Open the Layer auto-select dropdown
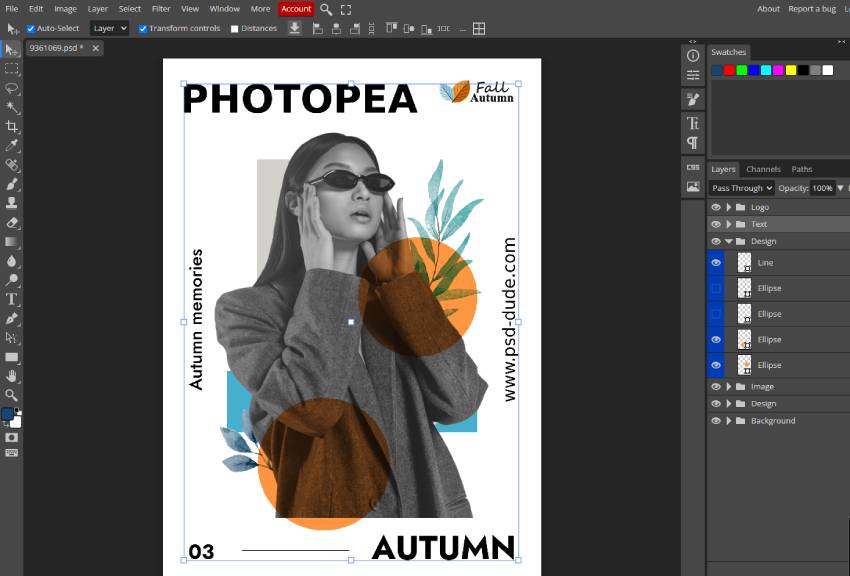This screenshot has height=576, width=850. (110, 28)
